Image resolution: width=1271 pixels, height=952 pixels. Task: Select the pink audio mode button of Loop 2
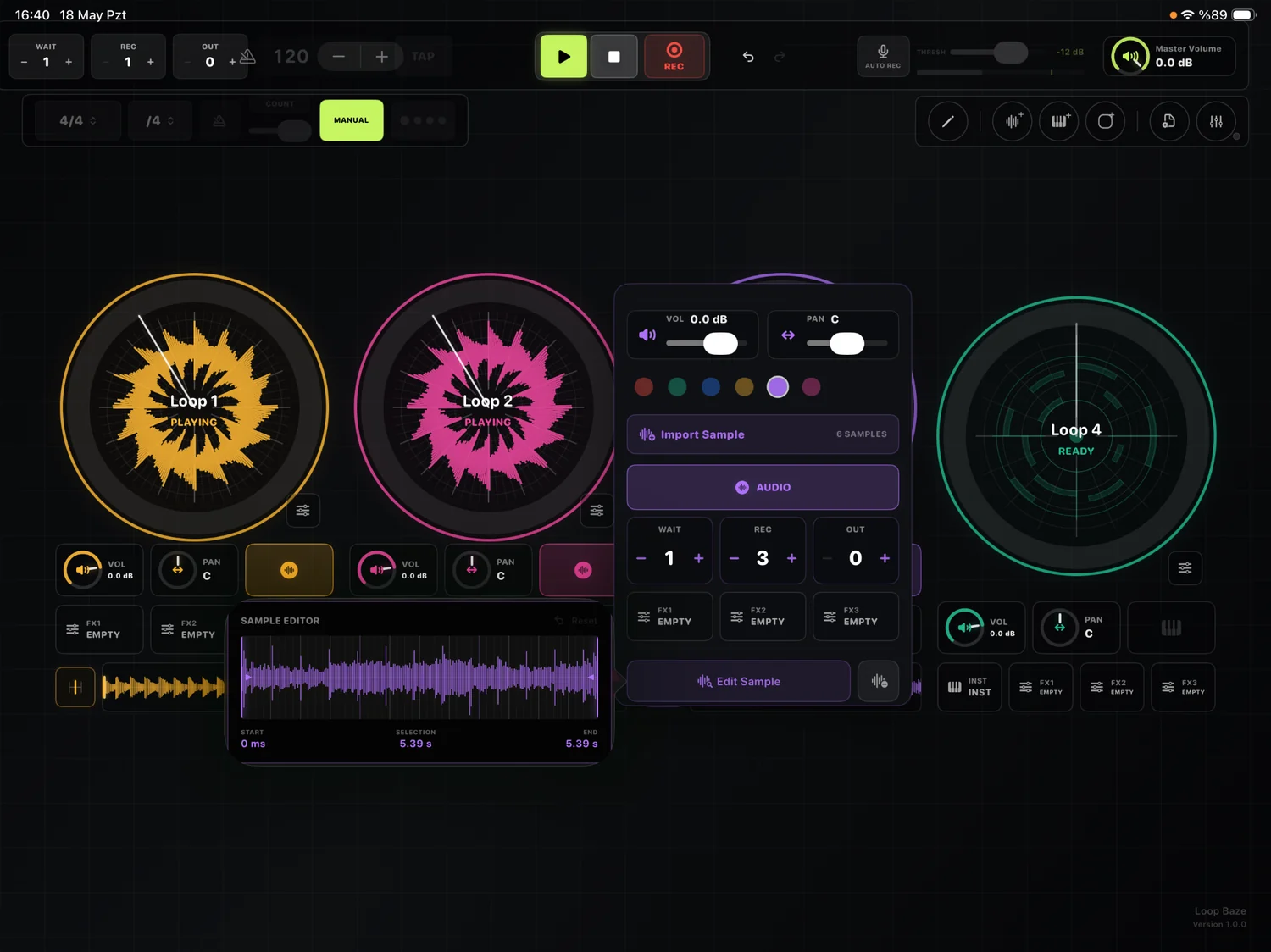577,570
